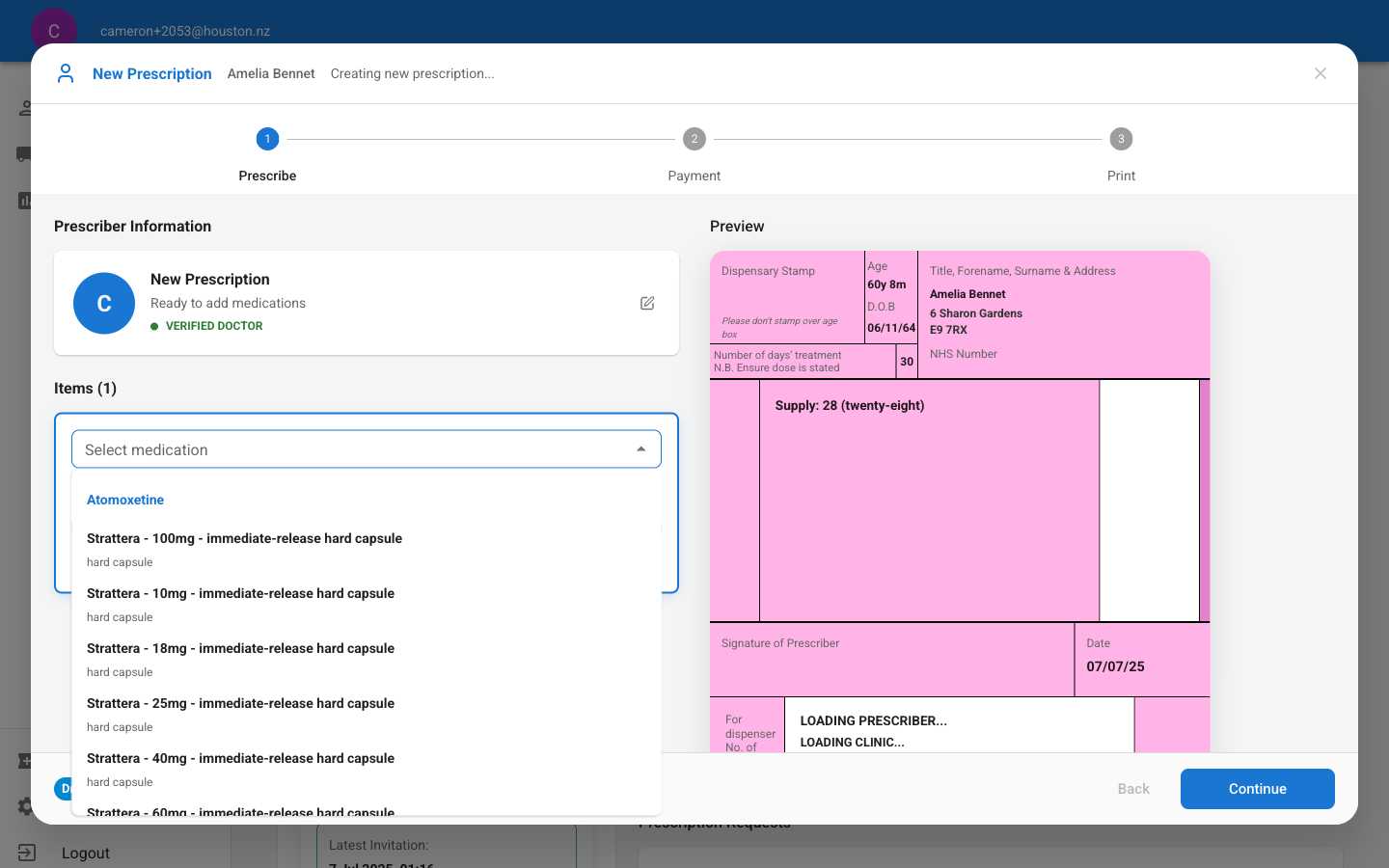Close the New Prescription dialog

(x=1321, y=73)
